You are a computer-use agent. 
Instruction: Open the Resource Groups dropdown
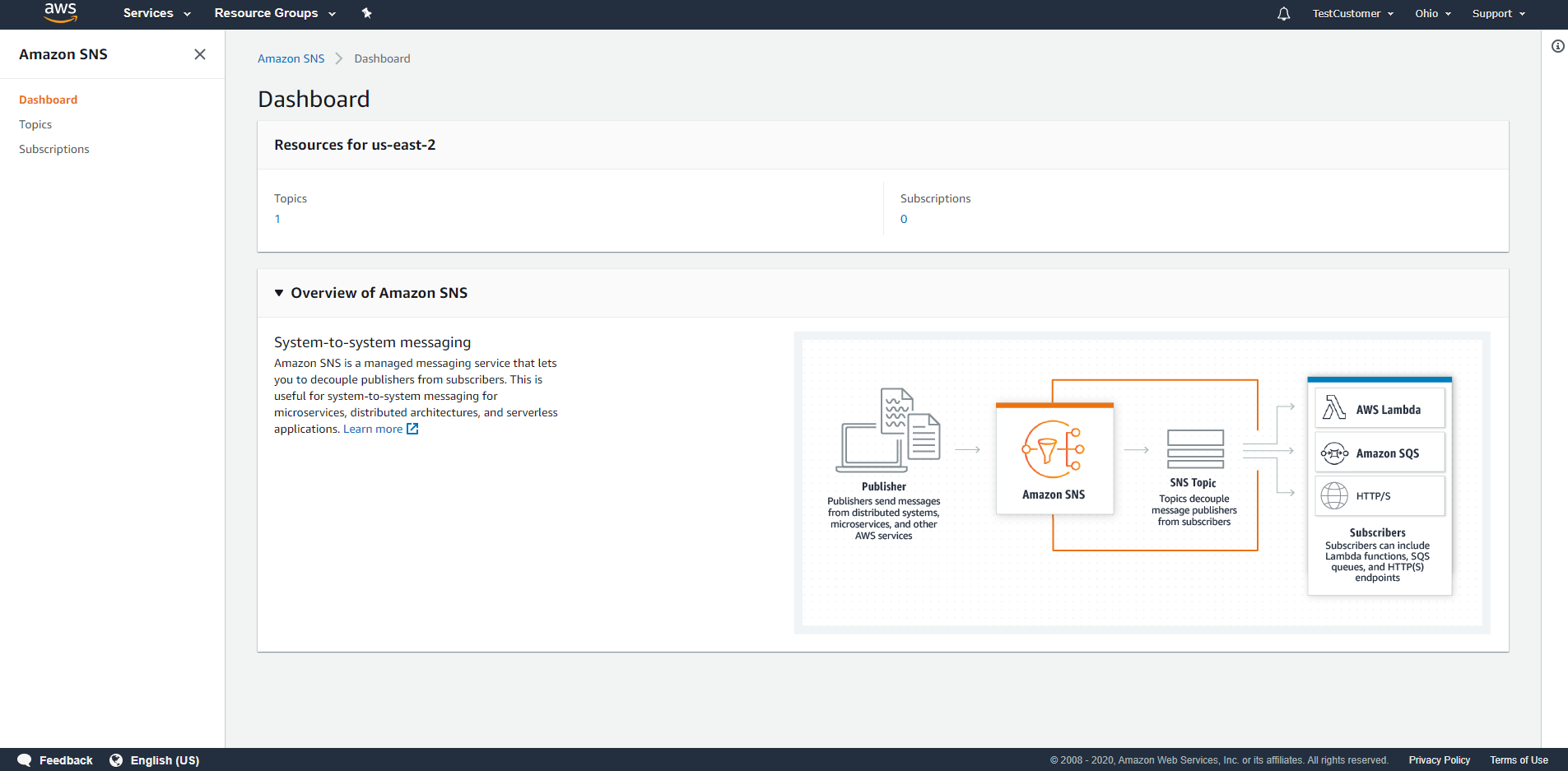pyautogui.click(x=275, y=13)
